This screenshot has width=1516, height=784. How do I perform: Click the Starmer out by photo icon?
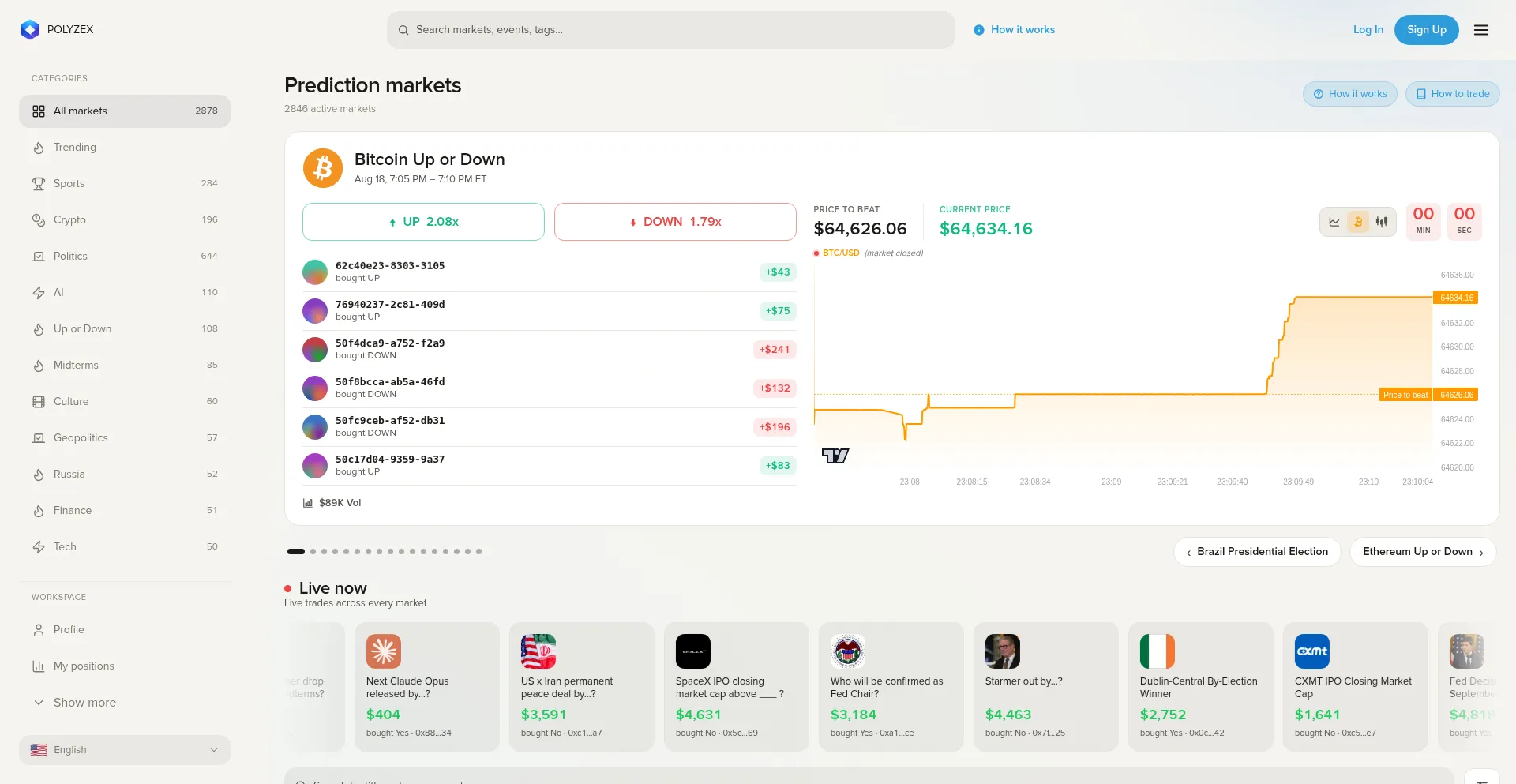click(1003, 651)
